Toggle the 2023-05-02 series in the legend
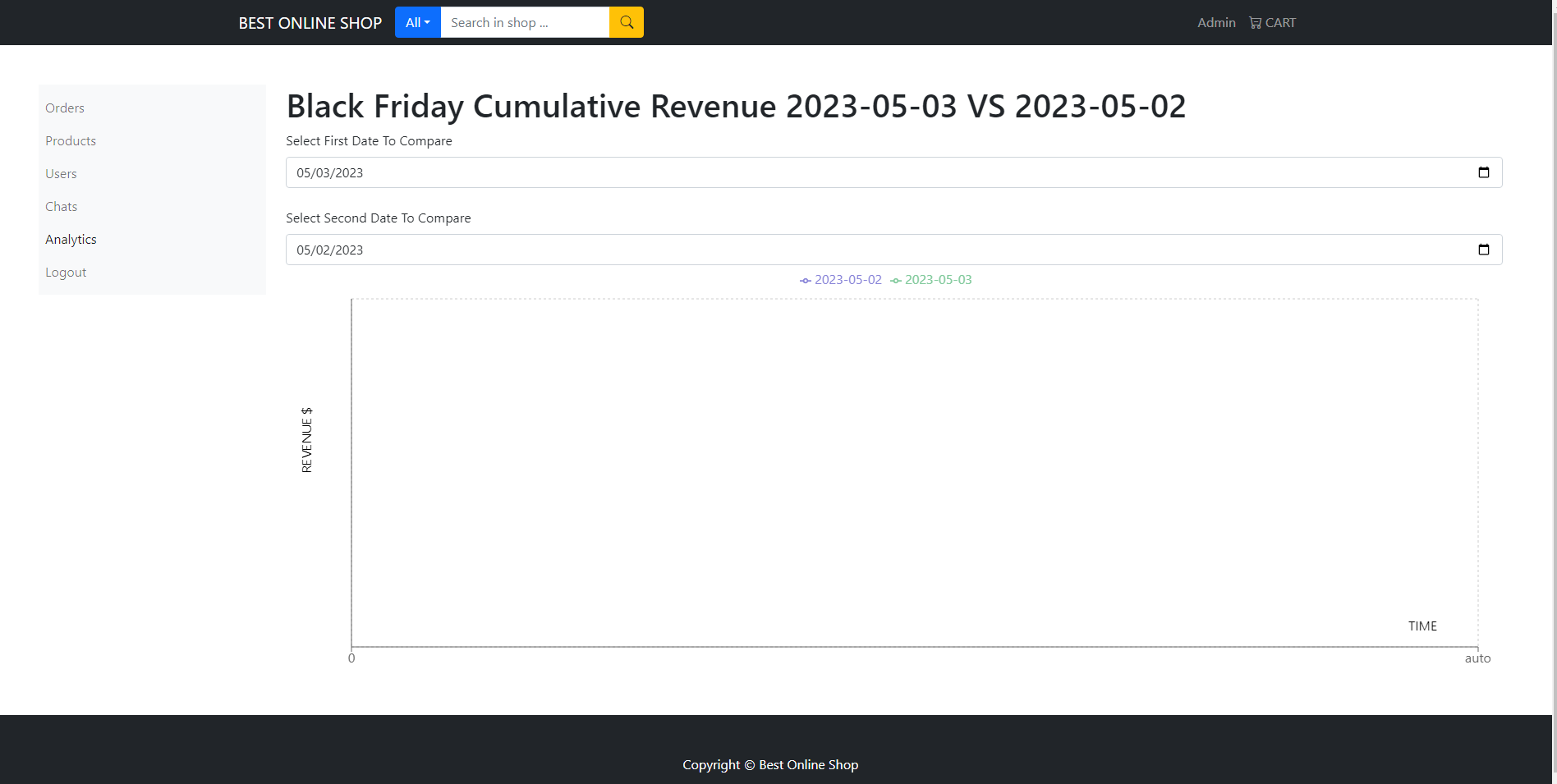Viewport: 1557px width, 784px height. (847, 279)
